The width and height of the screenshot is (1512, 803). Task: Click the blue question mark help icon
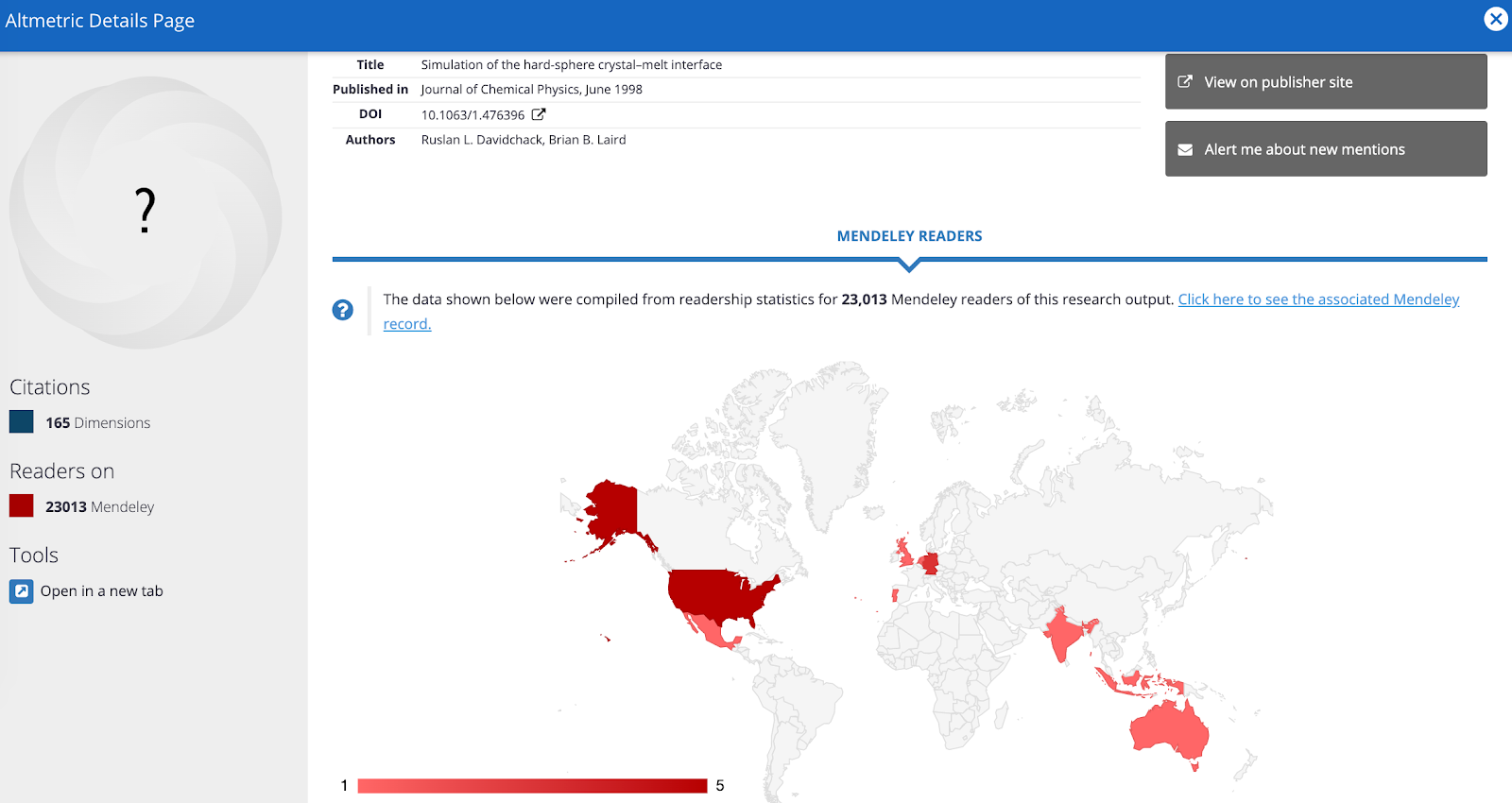click(x=343, y=310)
